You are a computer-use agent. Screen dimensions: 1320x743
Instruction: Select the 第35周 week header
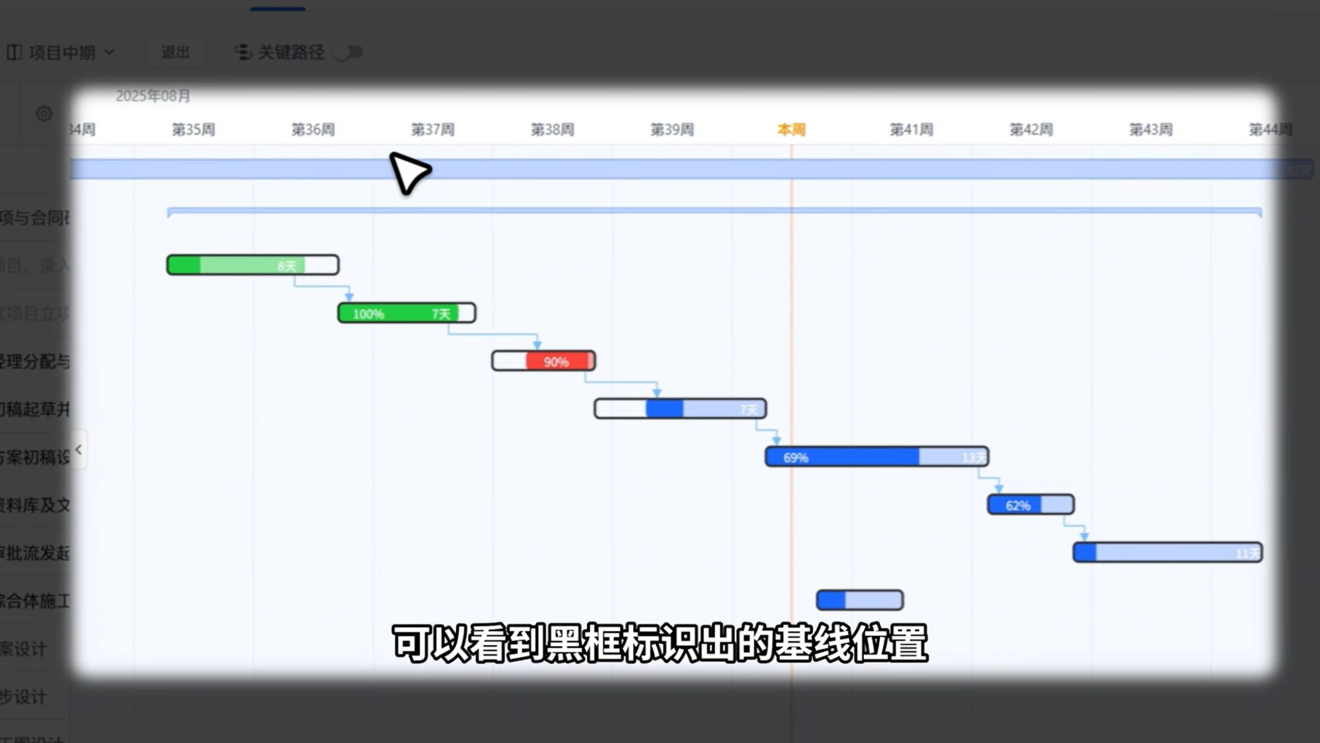193,130
